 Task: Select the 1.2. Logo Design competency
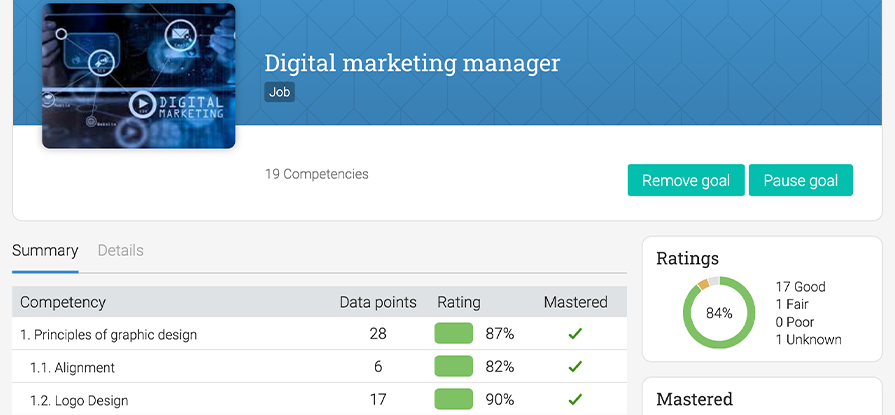79,400
